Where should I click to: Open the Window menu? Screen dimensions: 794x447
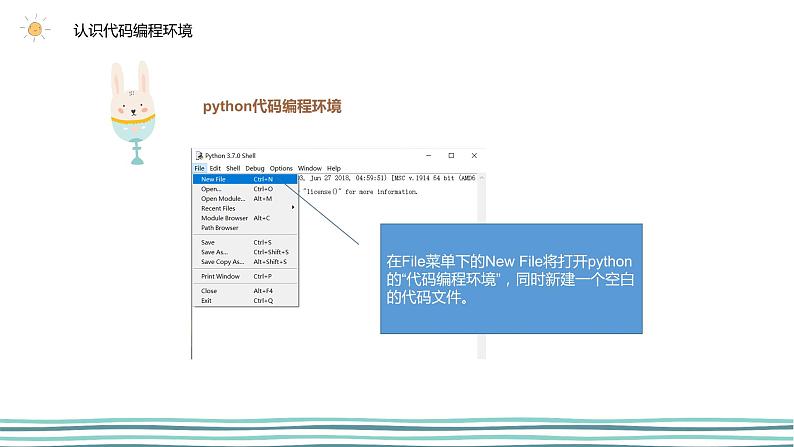tap(309, 168)
